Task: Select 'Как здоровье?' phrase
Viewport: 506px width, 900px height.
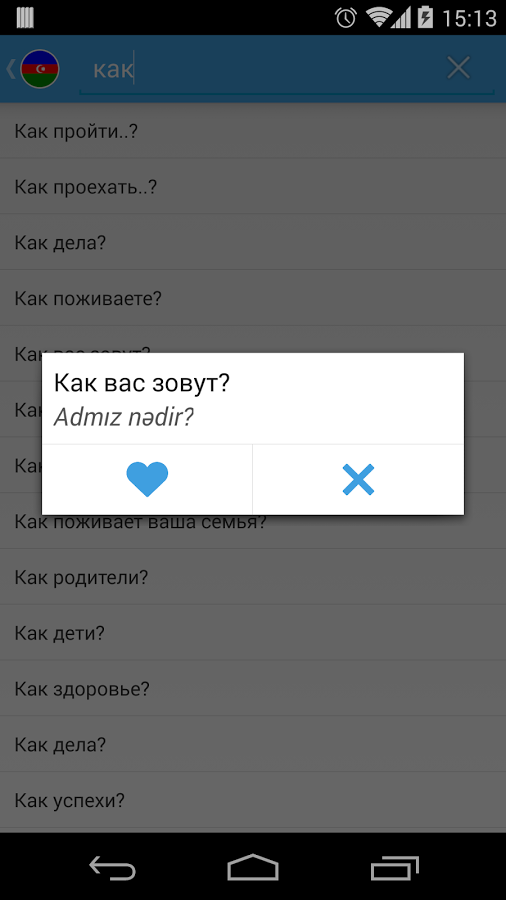Action: (x=253, y=689)
